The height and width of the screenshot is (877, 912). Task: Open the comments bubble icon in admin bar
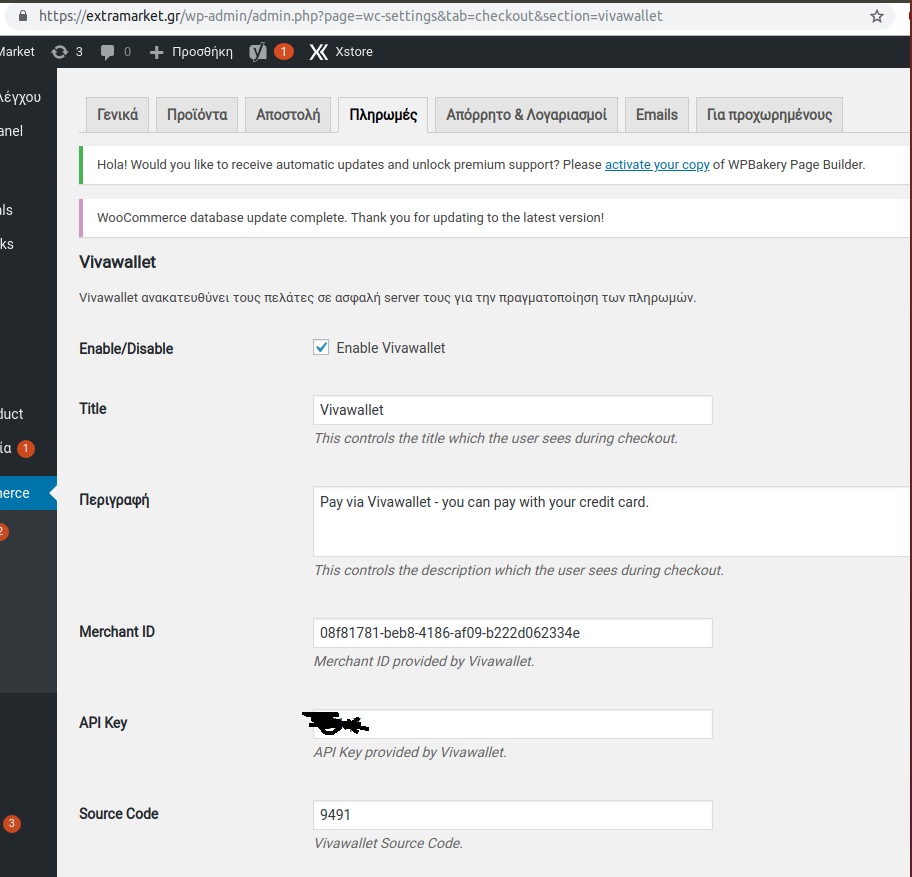(x=107, y=51)
